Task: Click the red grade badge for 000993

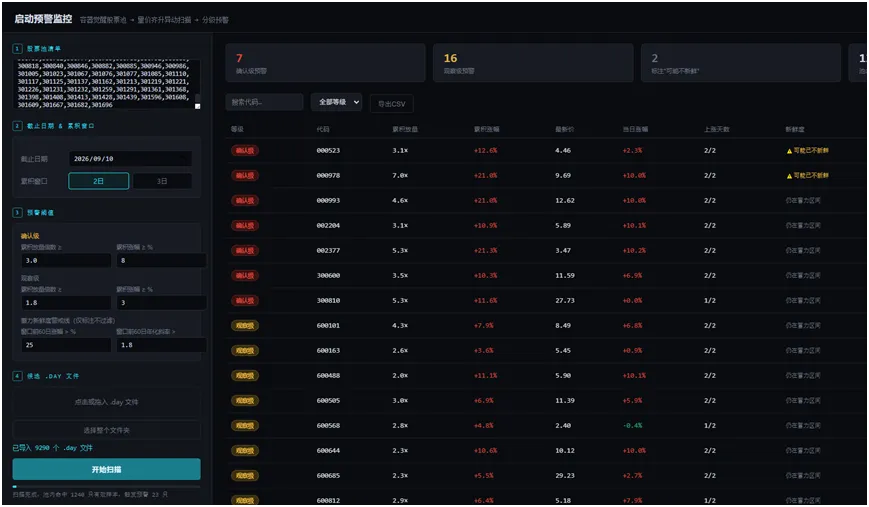Action: [x=245, y=201]
